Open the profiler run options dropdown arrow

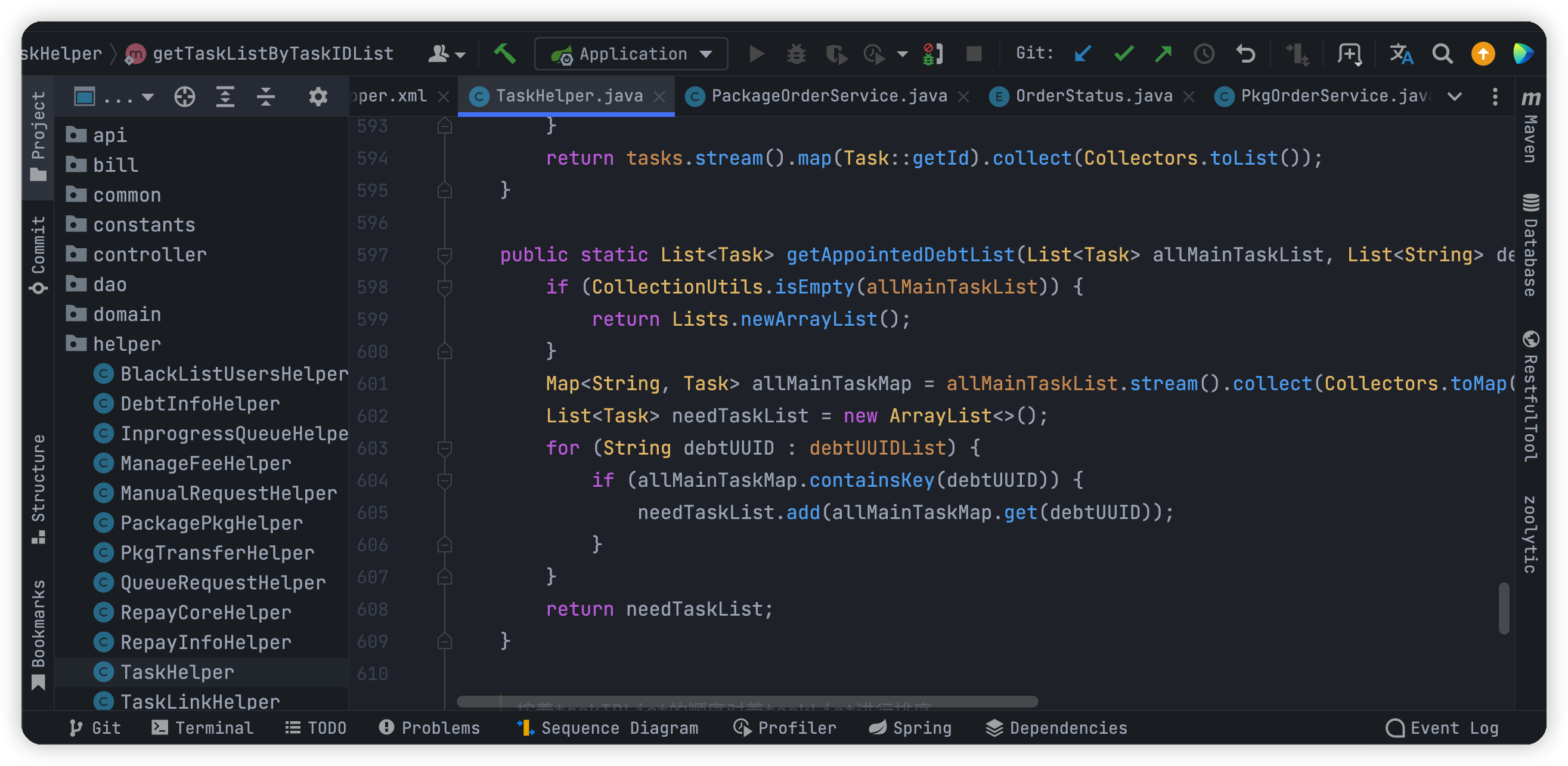903,54
